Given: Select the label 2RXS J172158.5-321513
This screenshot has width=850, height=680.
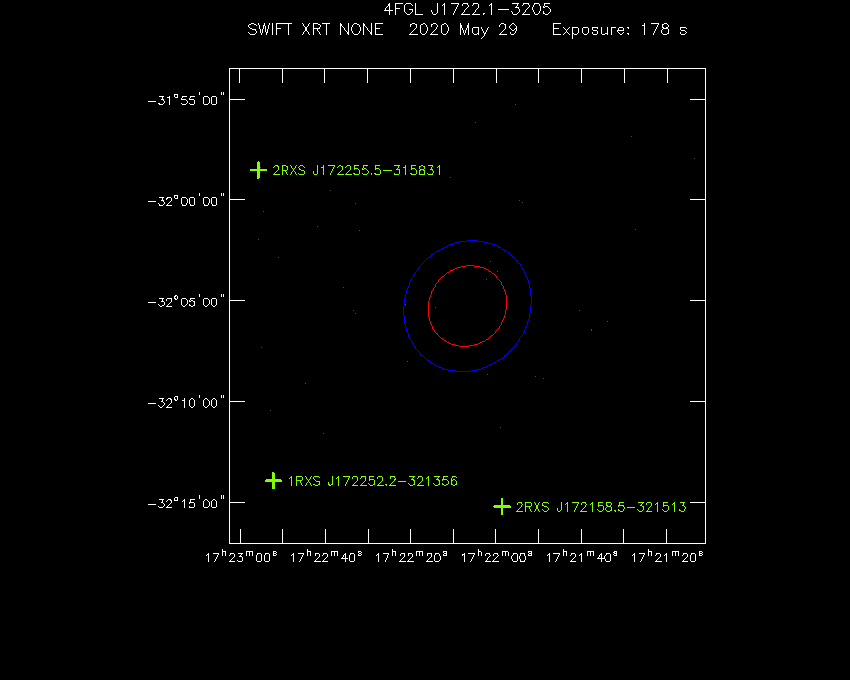Looking at the screenshot, I should point(601,507).
